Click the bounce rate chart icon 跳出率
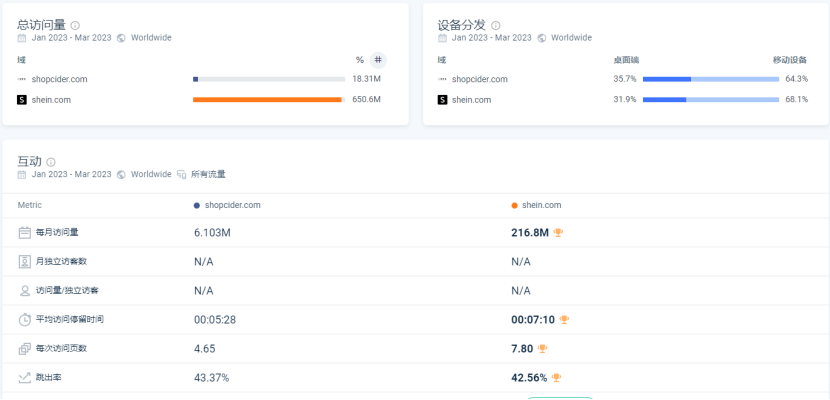The height and width of the screenshot is (400, 830). [x=25, y=377]
